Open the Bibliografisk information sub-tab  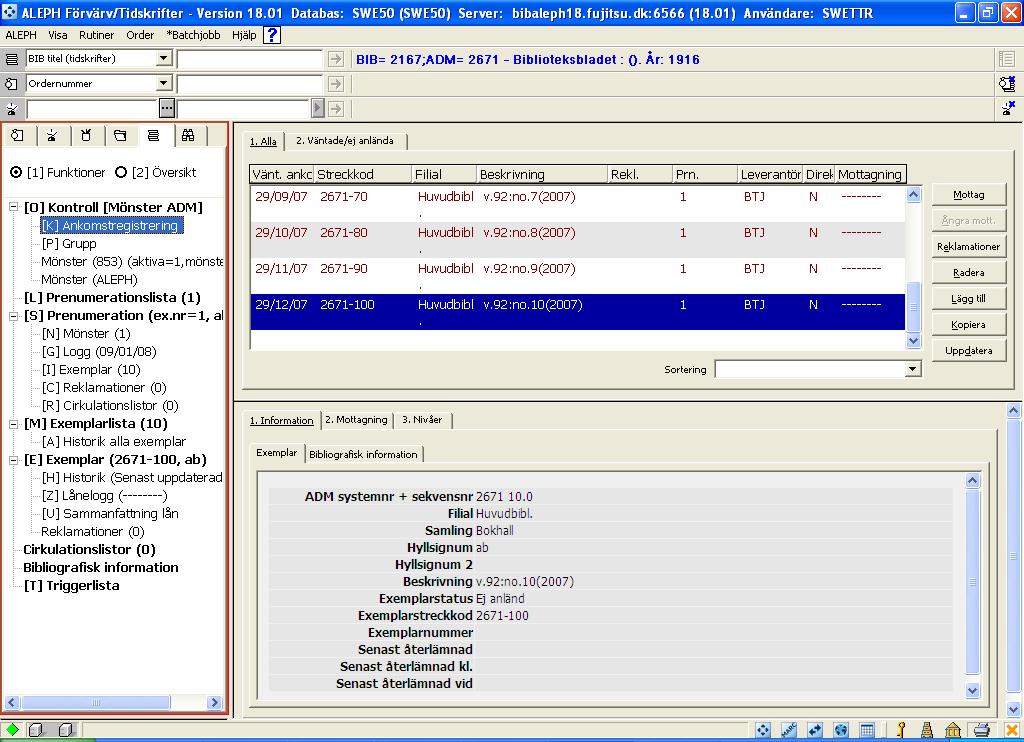coord(363,455)
